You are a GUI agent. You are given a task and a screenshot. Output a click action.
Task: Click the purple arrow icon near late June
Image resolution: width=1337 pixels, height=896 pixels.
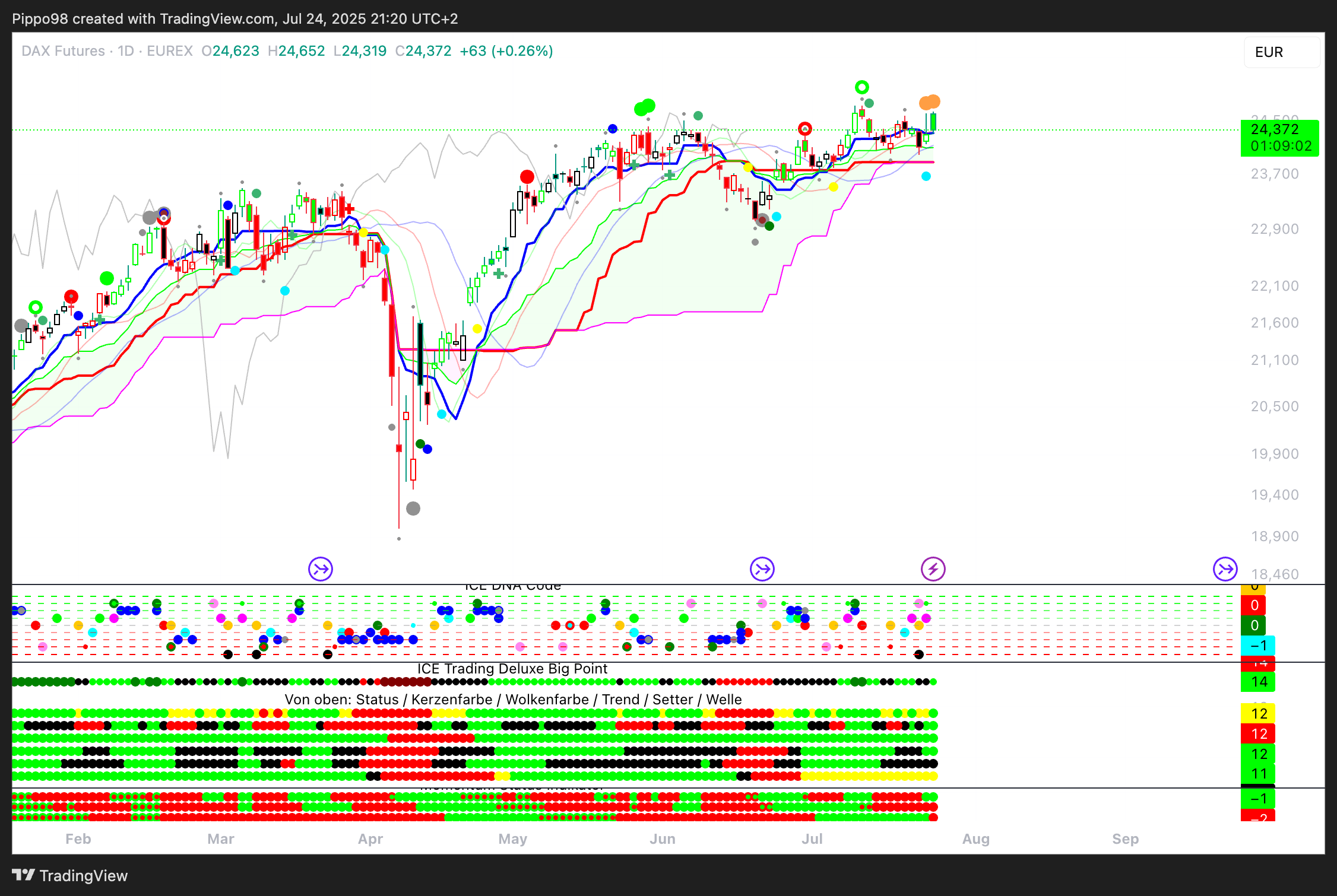tap(762, 570)
